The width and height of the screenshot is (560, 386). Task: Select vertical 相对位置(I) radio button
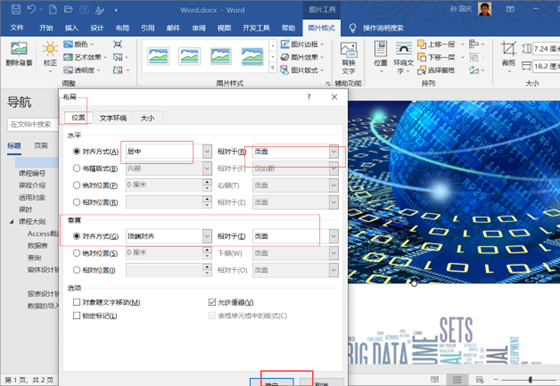pos(76,270)
